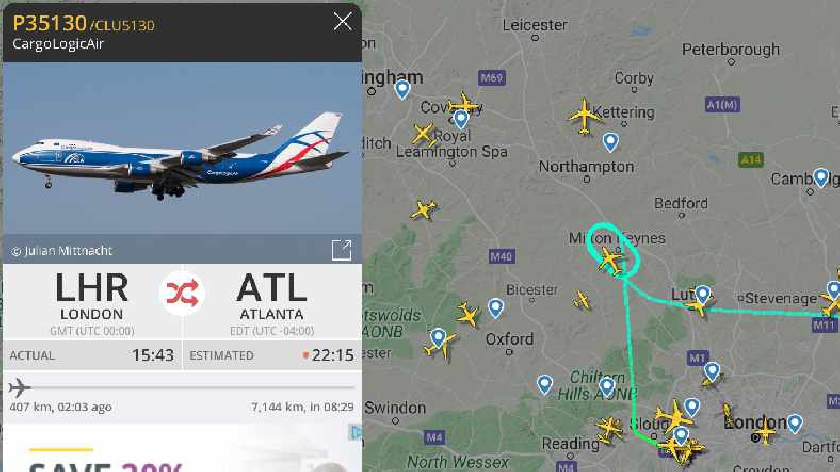840x472 pixels.
Task: Open the aircraft photo in external link
Action: tap(341, 250)
